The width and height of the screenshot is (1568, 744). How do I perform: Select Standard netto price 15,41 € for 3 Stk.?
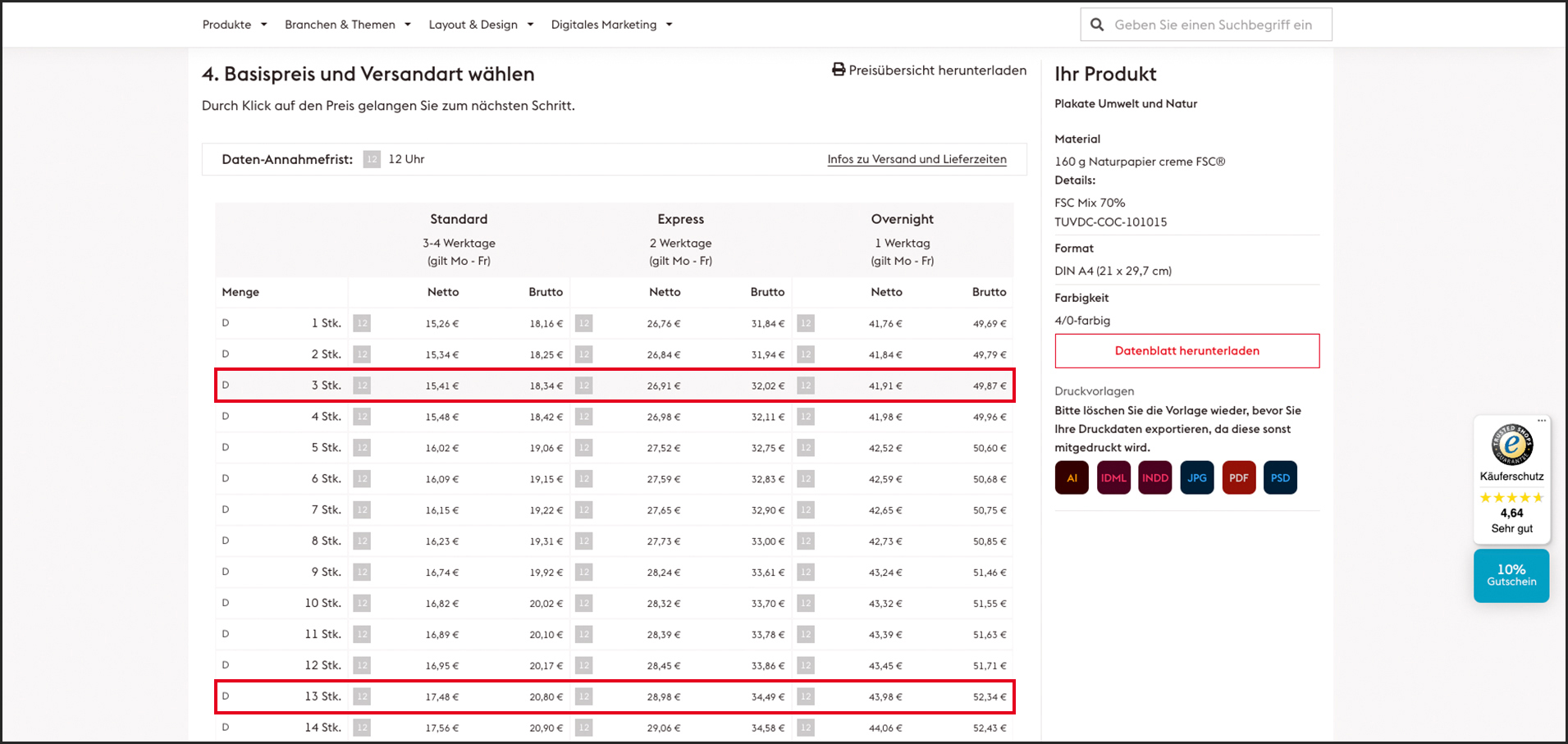[442, 386]
